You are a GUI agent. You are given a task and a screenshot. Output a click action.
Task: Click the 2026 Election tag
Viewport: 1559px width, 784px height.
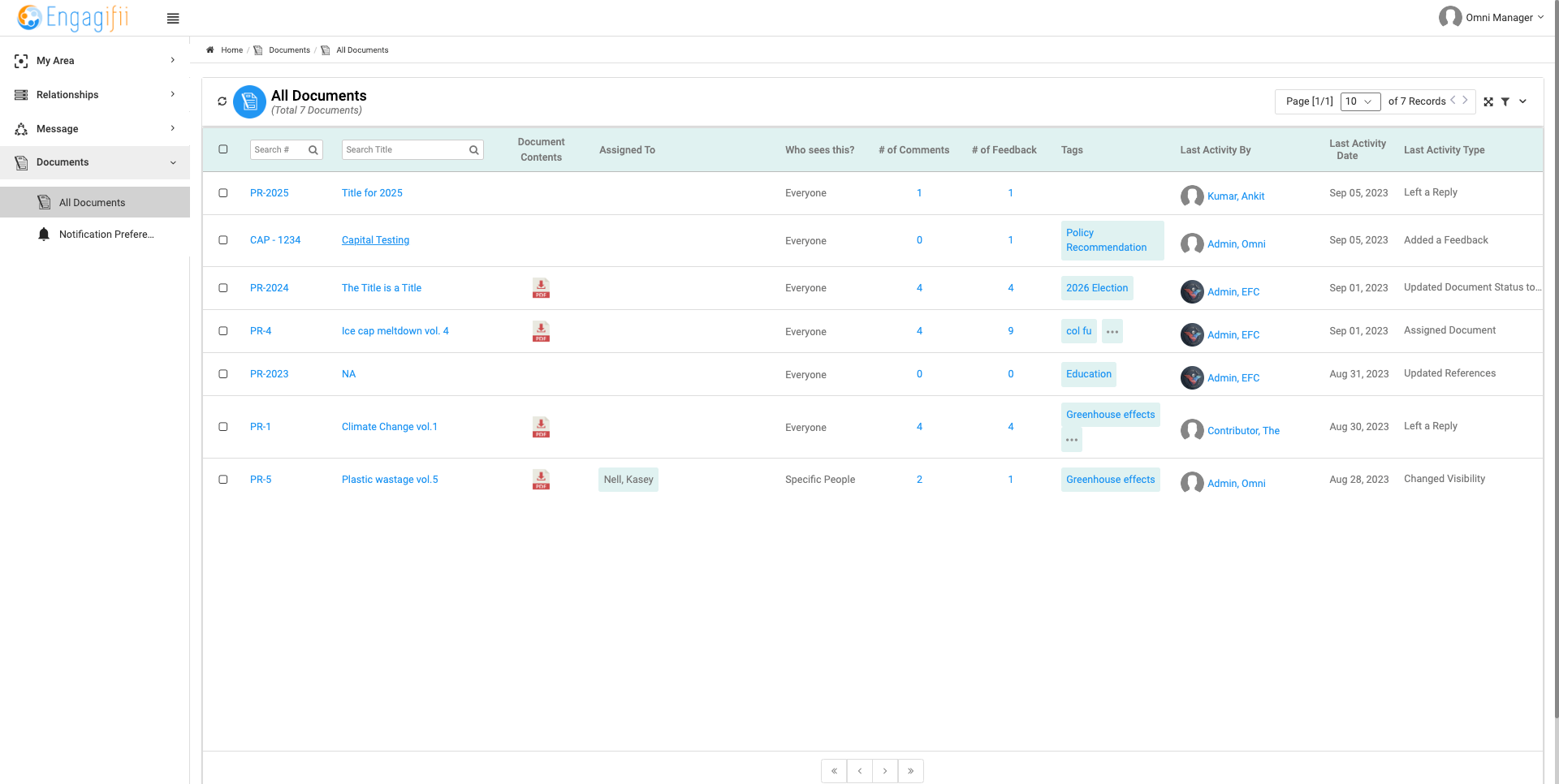click(1097, 288)
